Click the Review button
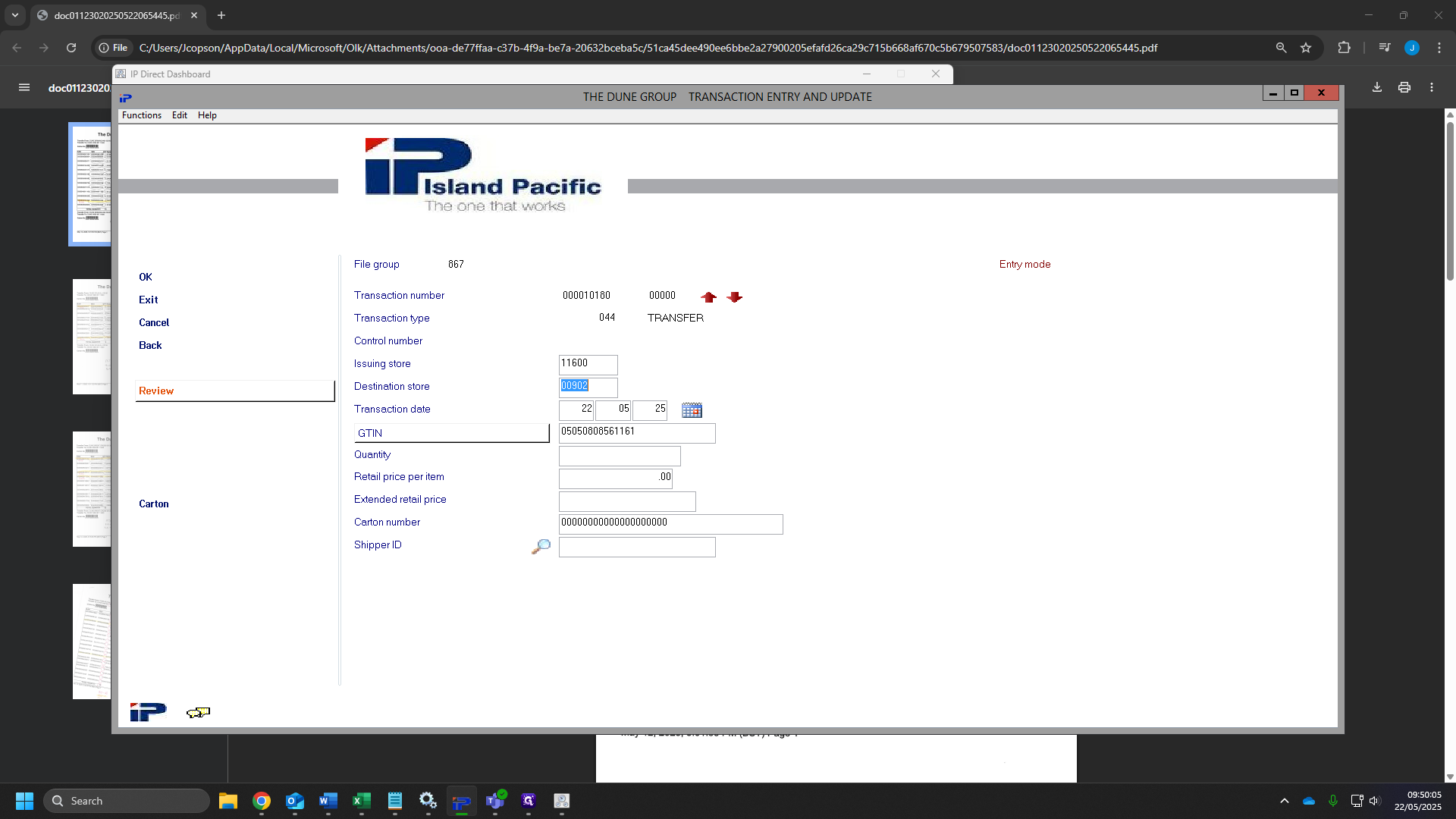The image size is (1456, 819). point(235,391)
